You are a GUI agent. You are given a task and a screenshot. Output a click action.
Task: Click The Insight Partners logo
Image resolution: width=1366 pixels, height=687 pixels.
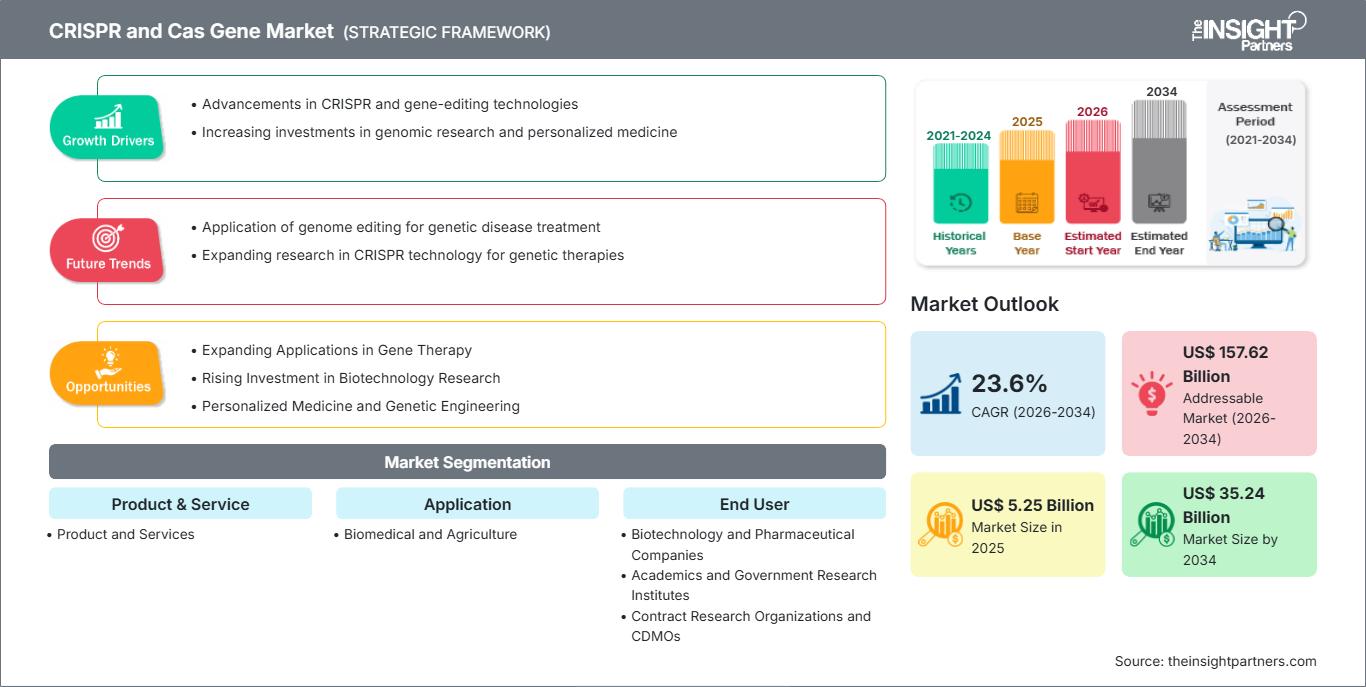coord(1249,30)
